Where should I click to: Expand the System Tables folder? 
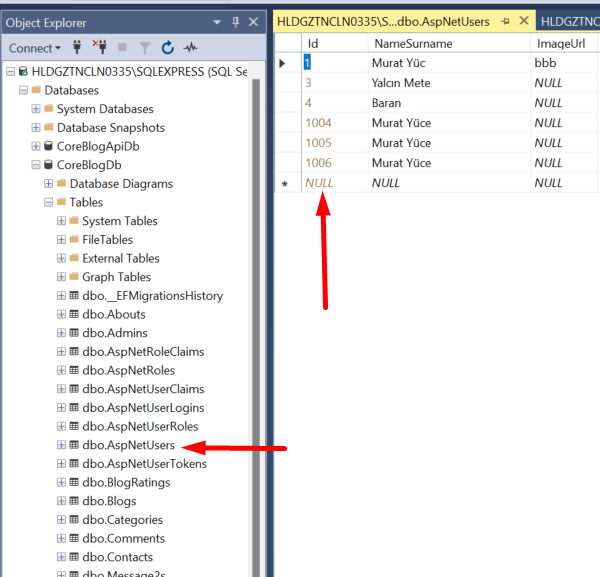tap(61, 221)
